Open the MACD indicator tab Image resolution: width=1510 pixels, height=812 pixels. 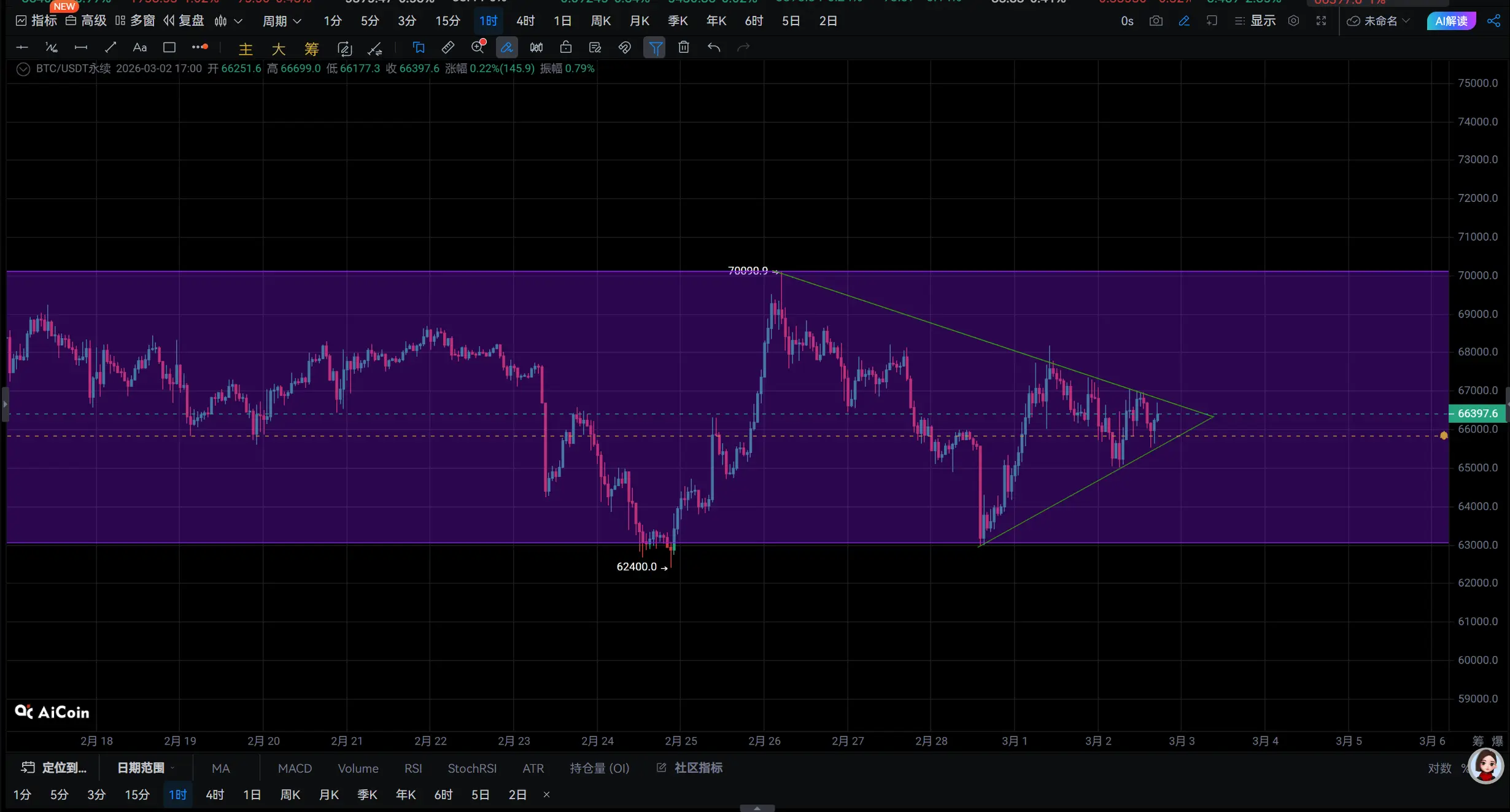tap(295, 768)
